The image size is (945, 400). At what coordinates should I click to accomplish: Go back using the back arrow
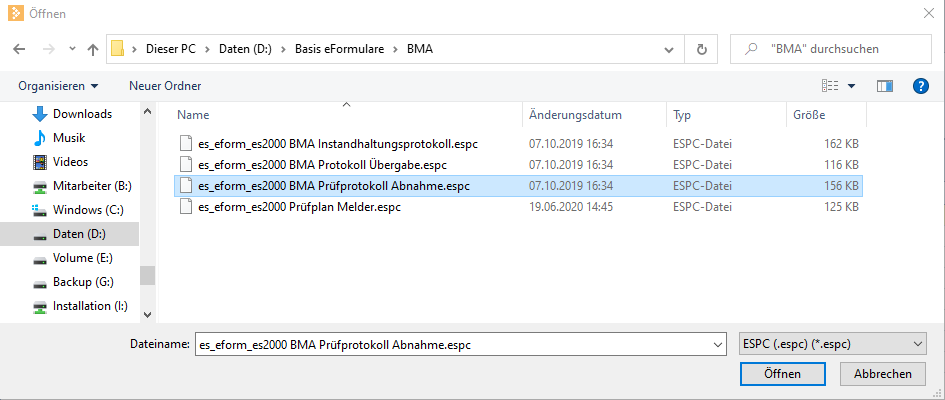[x=19, y=49]
